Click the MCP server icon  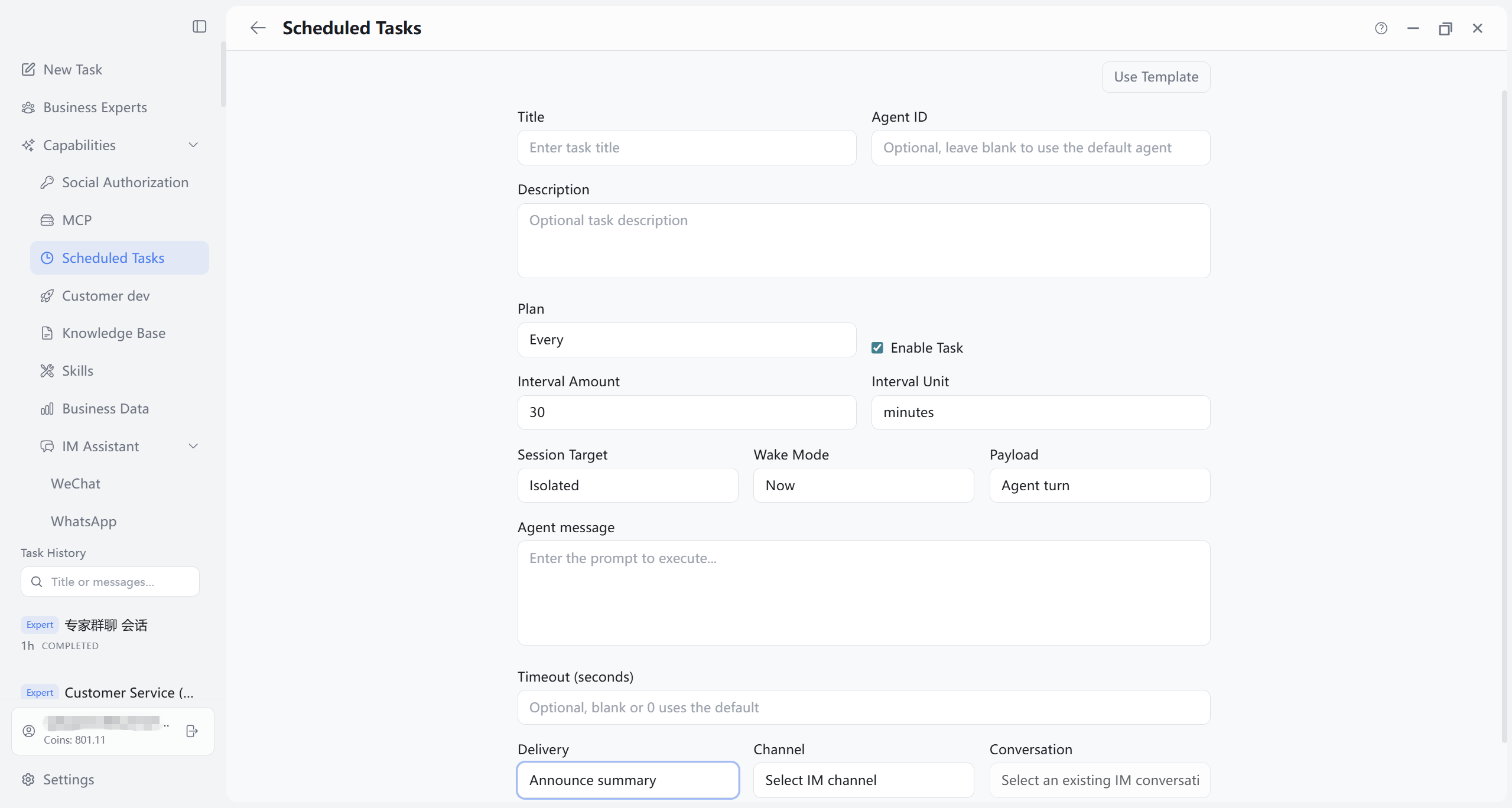tap(47, 220)
